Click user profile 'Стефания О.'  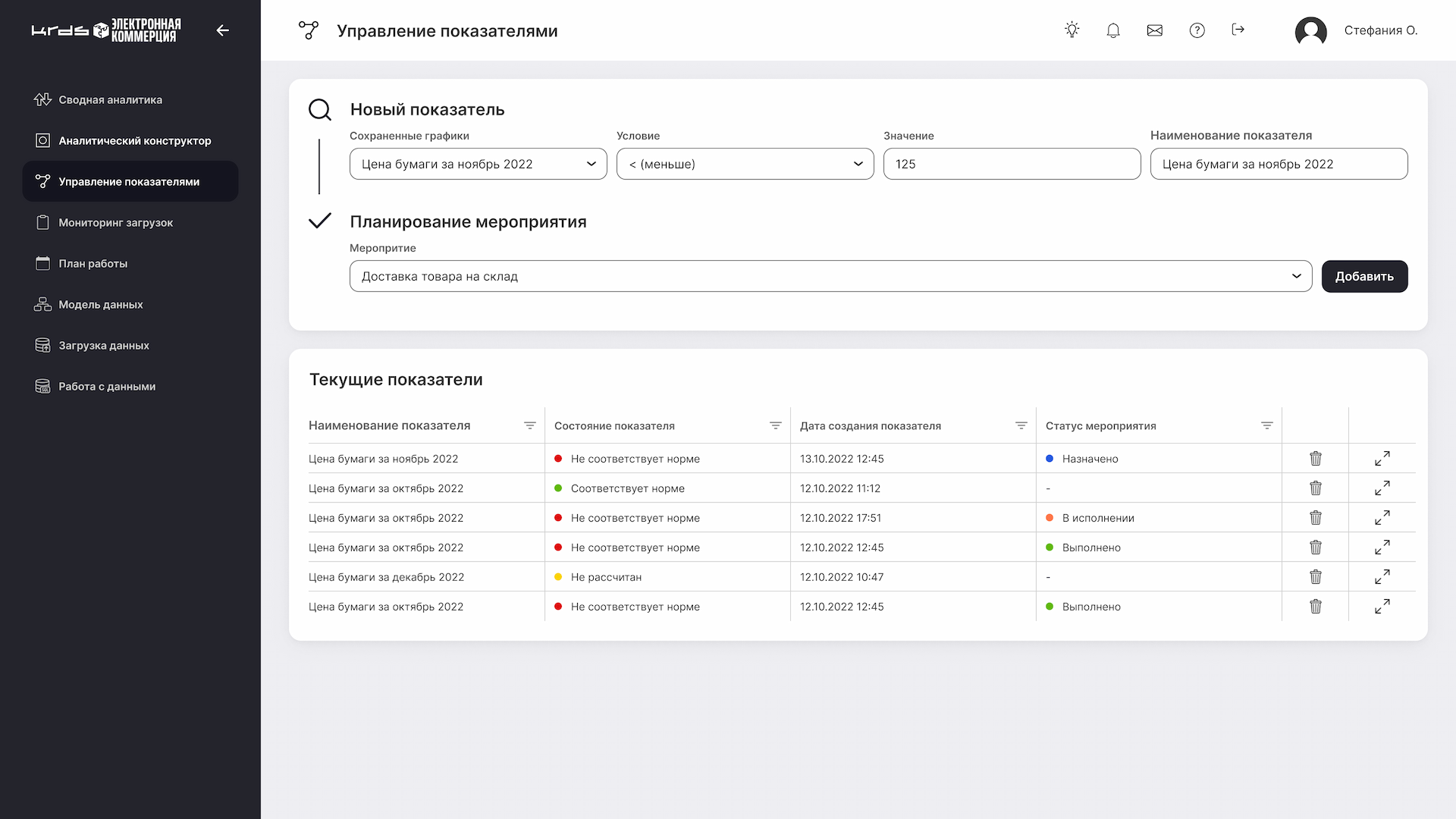[1357, 31]
